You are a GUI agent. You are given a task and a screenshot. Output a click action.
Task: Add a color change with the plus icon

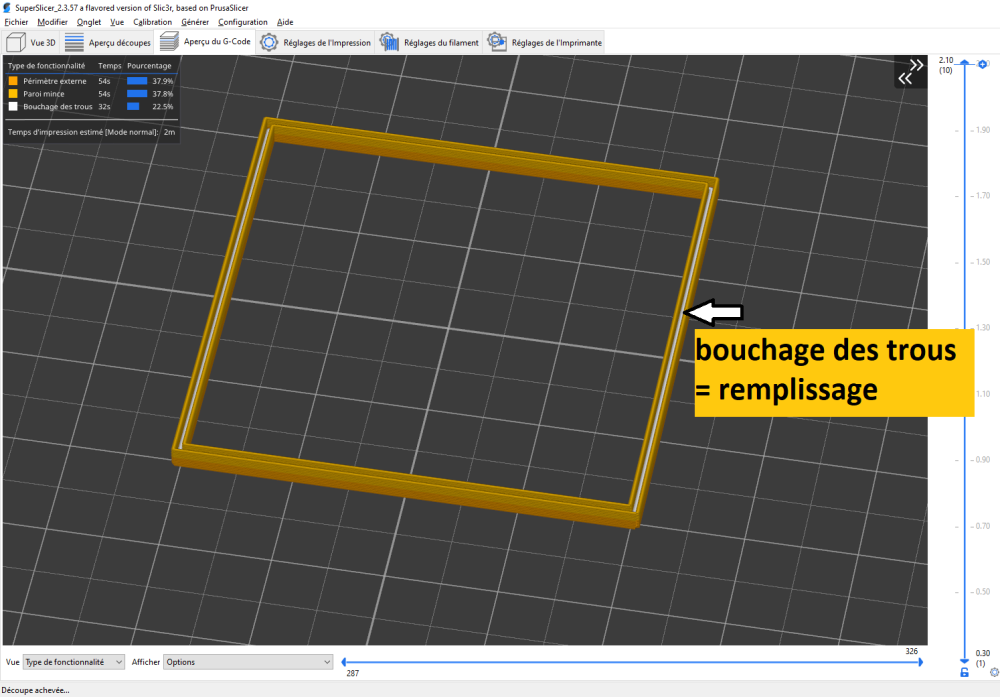(x=983, y=64)
